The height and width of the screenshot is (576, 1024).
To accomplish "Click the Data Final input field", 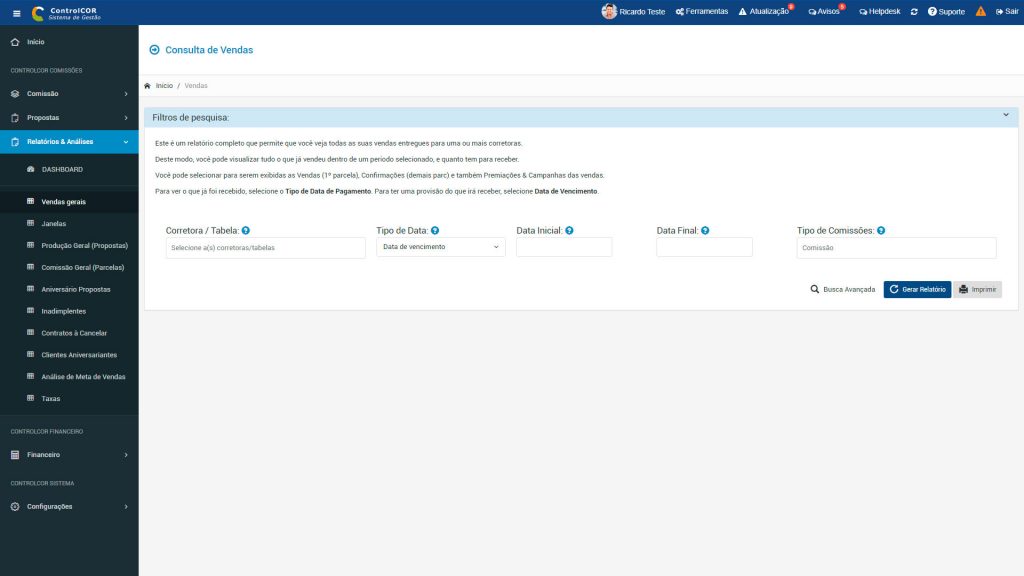I will (705, 247).
